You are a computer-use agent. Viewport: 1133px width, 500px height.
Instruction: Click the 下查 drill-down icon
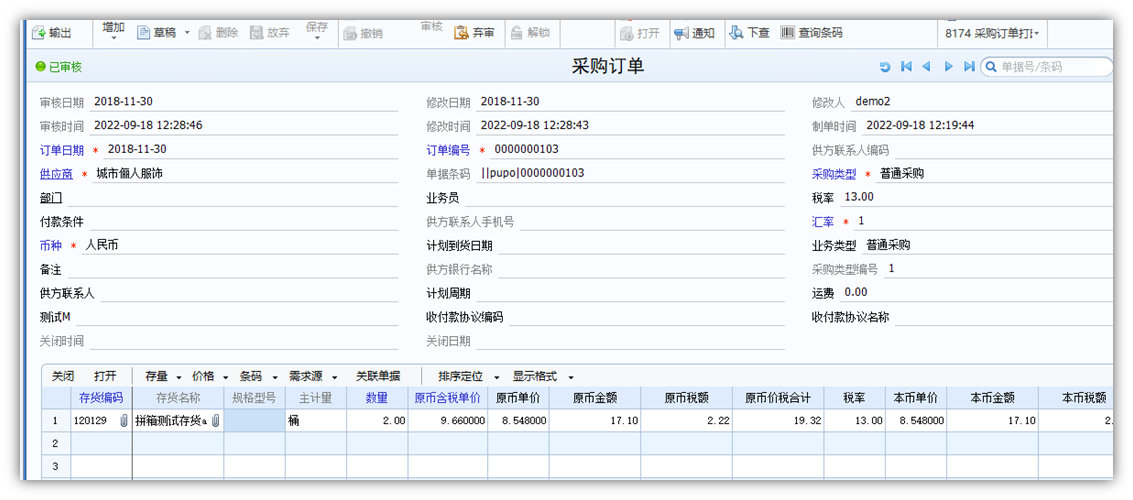point(736,33)
